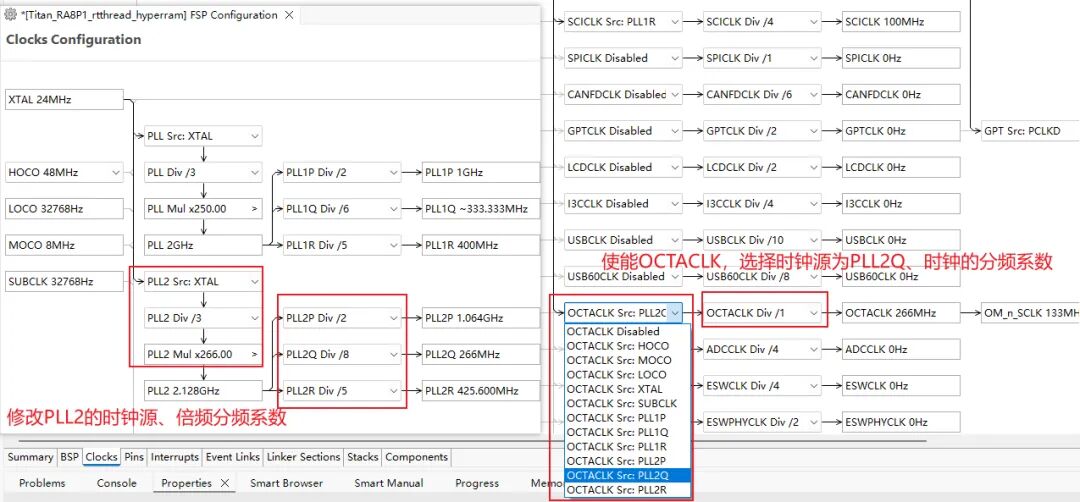Click the PLL2 Mul x266.00 arrow button
Screen dimensions: 1080x502
(254, 354)
